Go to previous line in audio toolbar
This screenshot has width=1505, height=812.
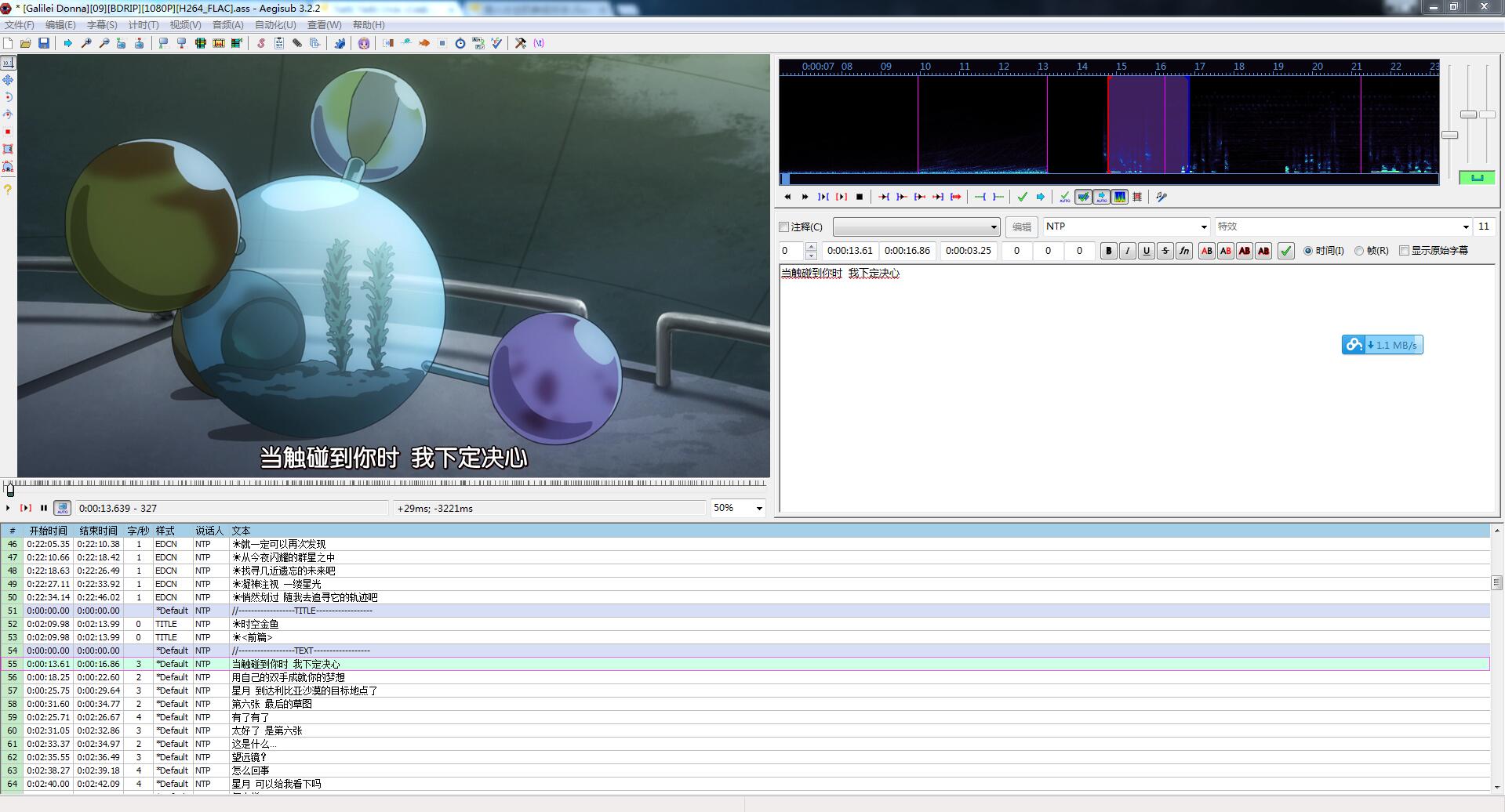click(x=787, y=197)
